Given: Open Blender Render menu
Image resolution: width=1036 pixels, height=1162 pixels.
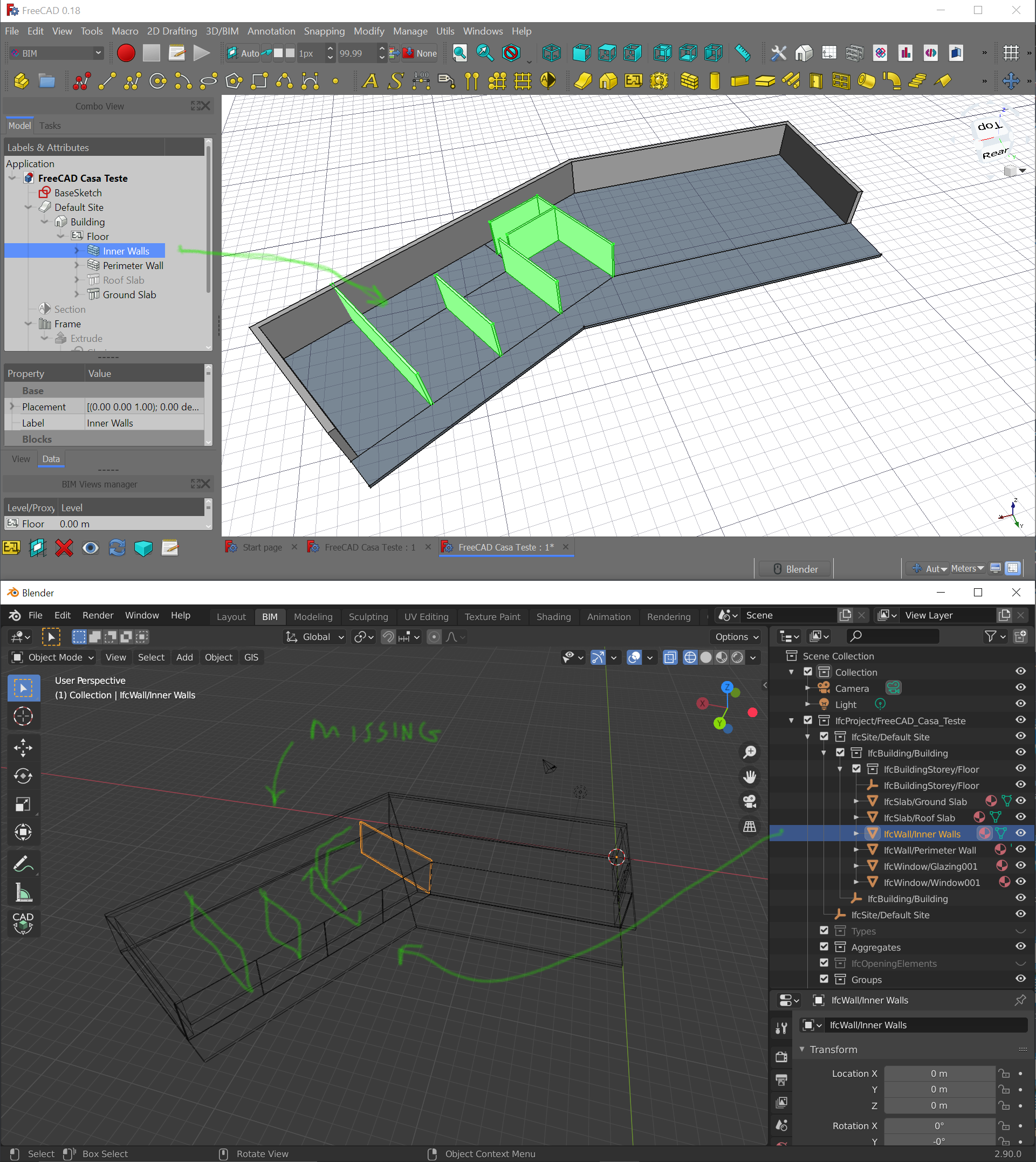Looking at the screenshot, I should [x=98, y=615].
